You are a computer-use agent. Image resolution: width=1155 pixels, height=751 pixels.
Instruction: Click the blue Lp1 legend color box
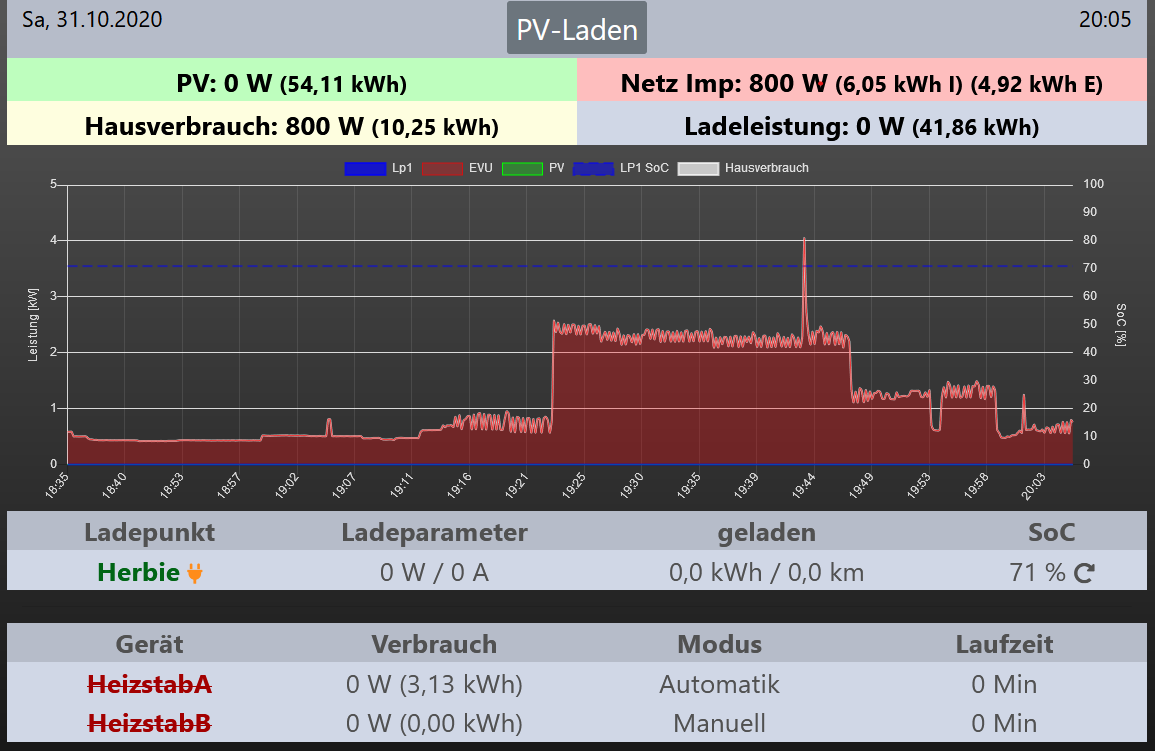365,169
